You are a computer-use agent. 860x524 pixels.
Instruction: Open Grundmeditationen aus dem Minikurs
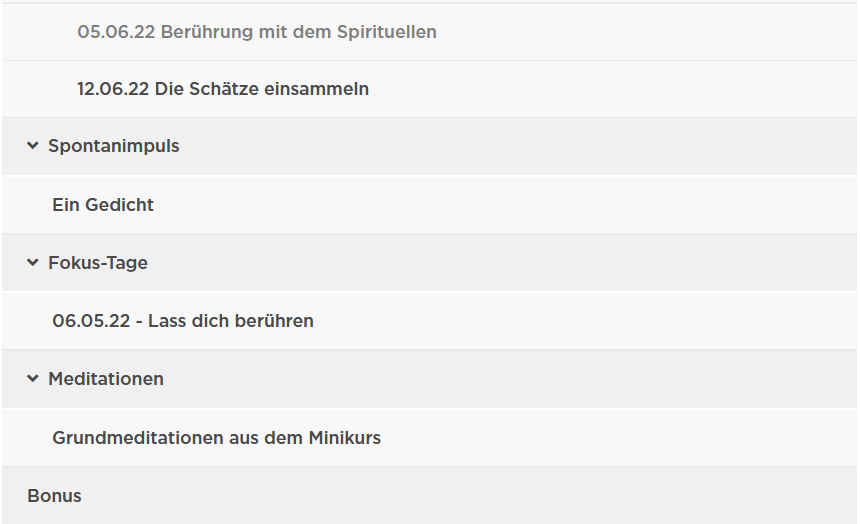coord(216,438)
